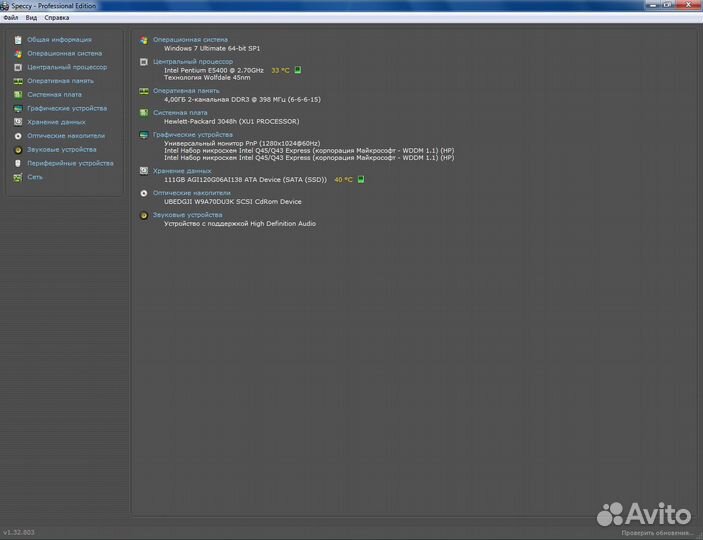Click the green CPU temperature indicator icon

[297, 70]
